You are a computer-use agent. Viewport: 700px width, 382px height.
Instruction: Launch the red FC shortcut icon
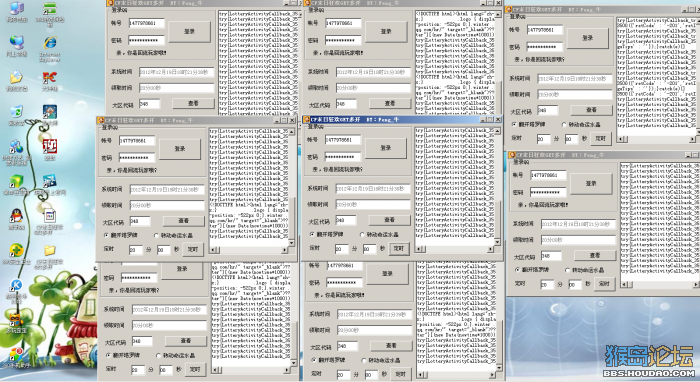[50, 78]
